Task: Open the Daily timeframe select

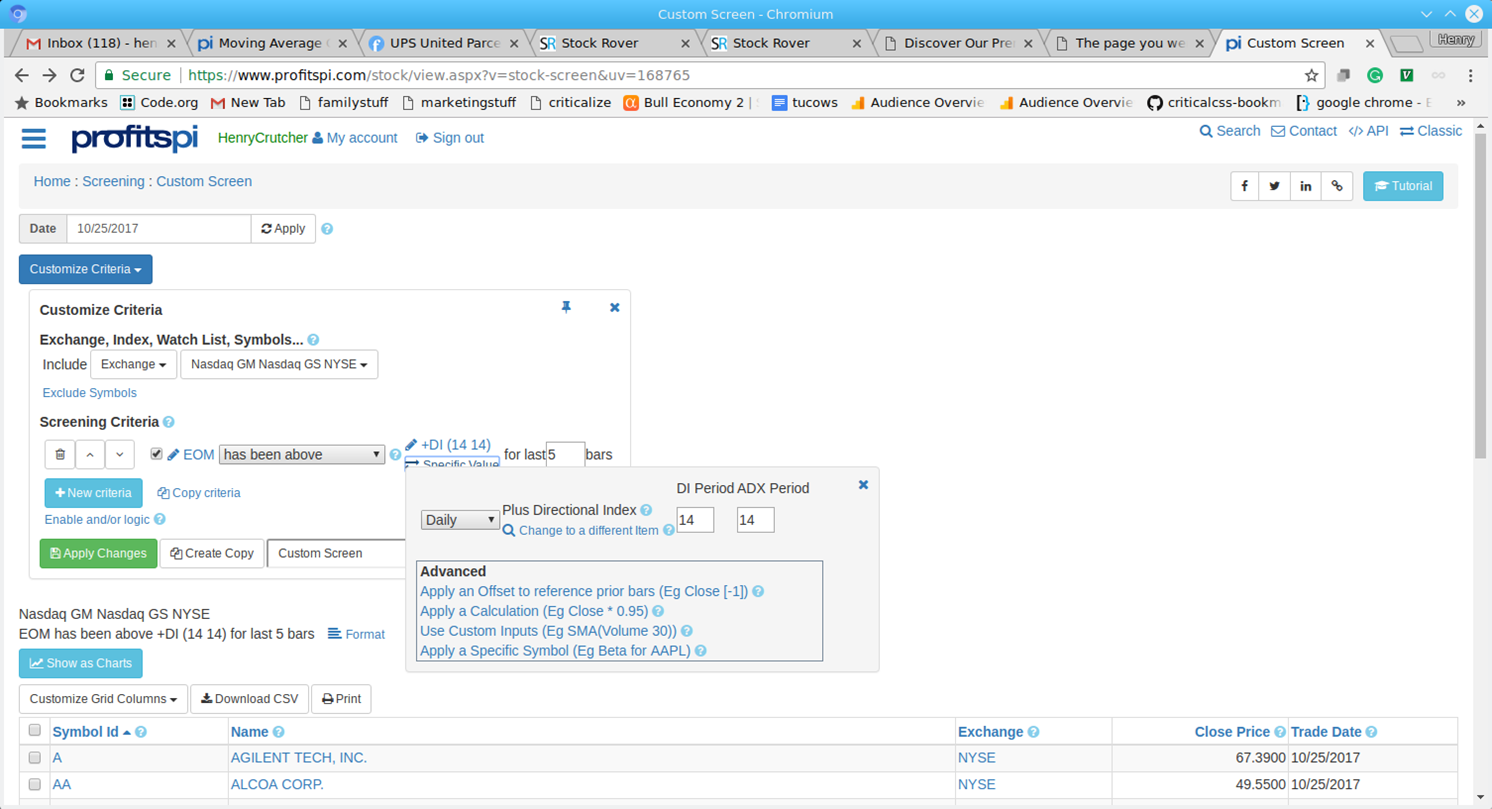Action: [x=460, y=520]
